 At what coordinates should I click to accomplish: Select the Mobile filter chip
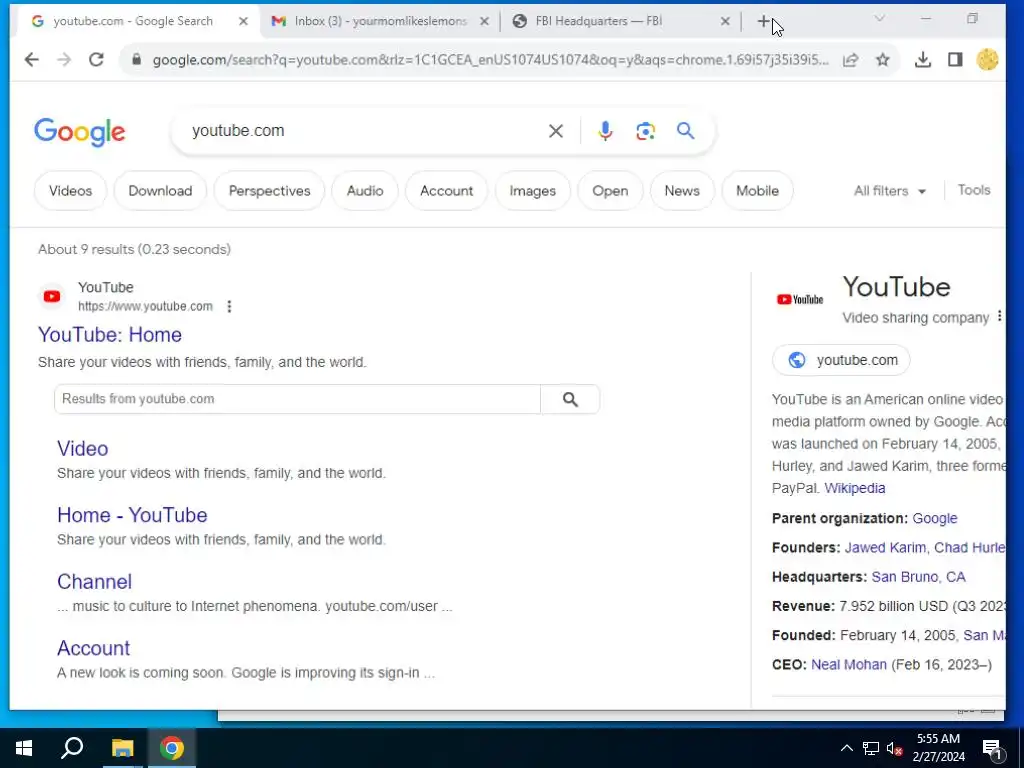757,191
